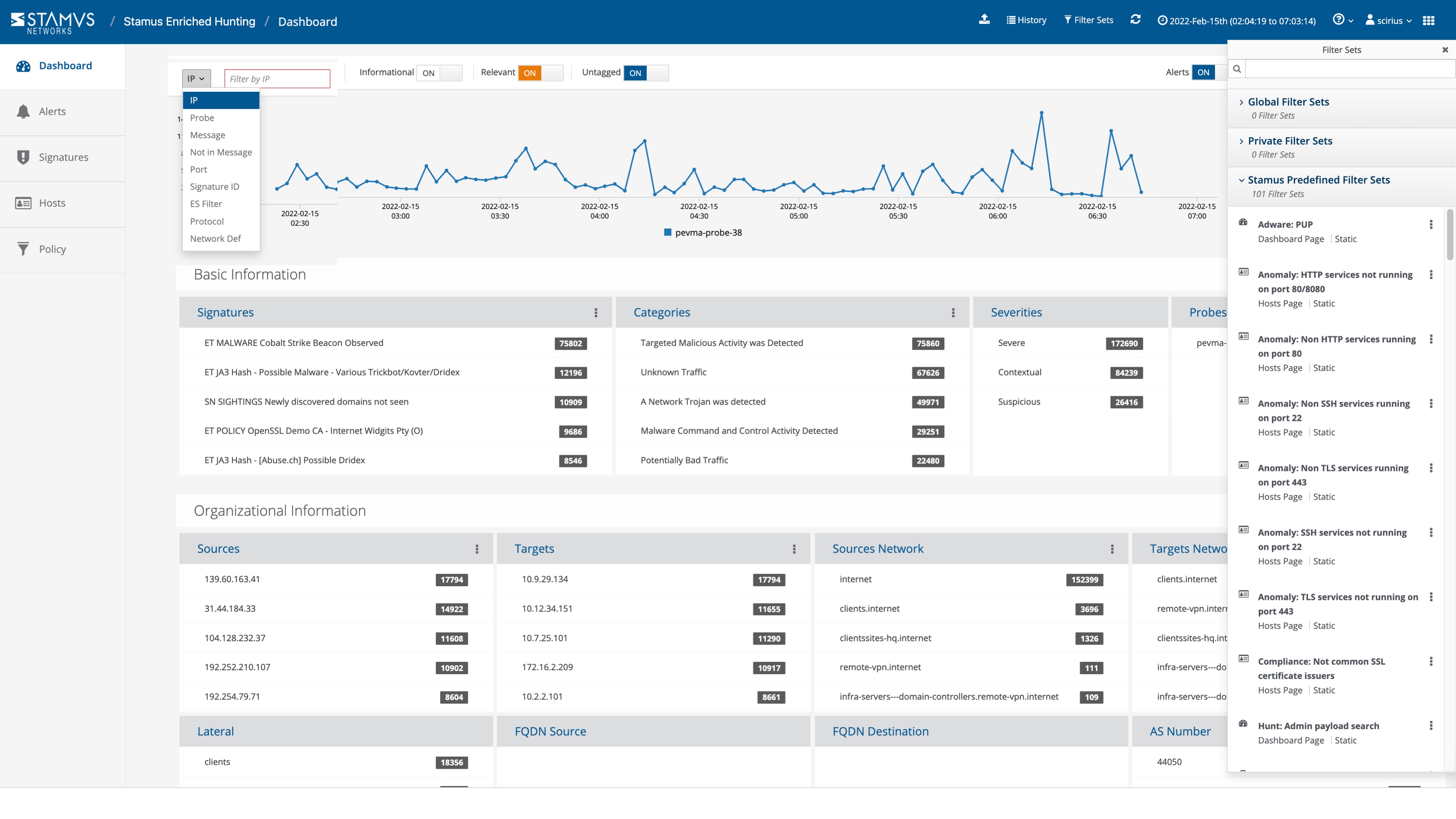Type in the Filter by IP field
This screenshot has width=1456, height=819.
276,79
